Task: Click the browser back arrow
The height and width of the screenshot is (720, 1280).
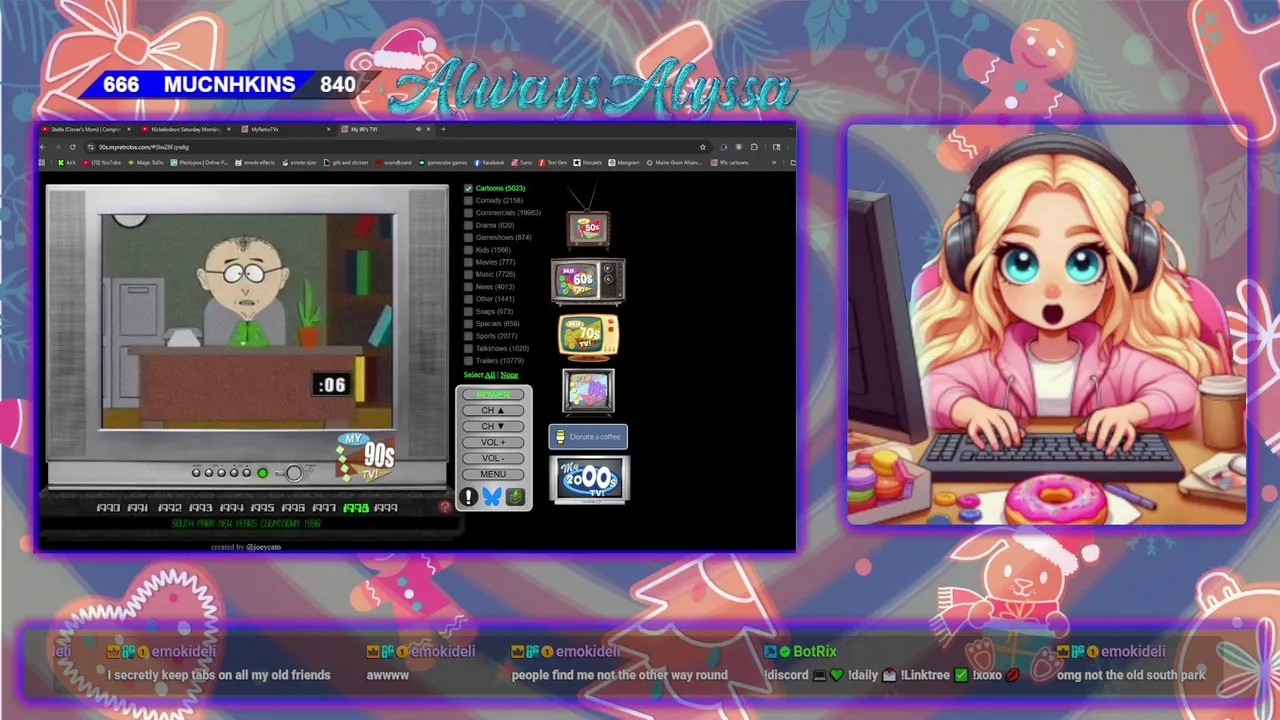Action: click(x=43, y=147)
